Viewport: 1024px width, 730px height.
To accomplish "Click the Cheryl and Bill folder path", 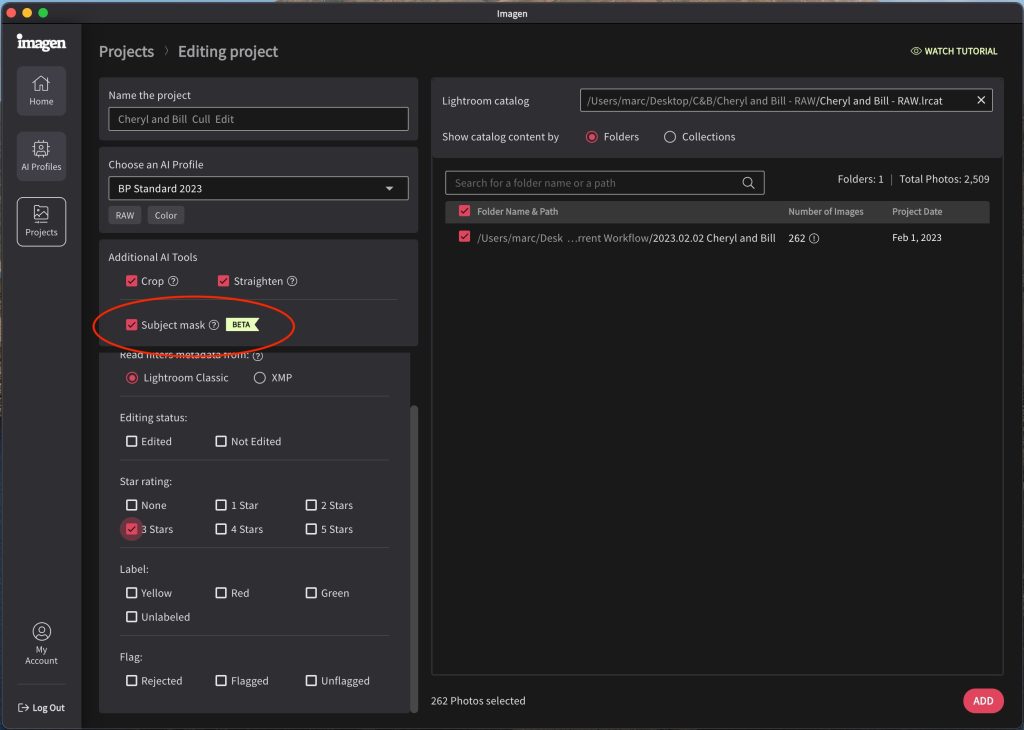I will pyautogui.click(x=626, y=238).
